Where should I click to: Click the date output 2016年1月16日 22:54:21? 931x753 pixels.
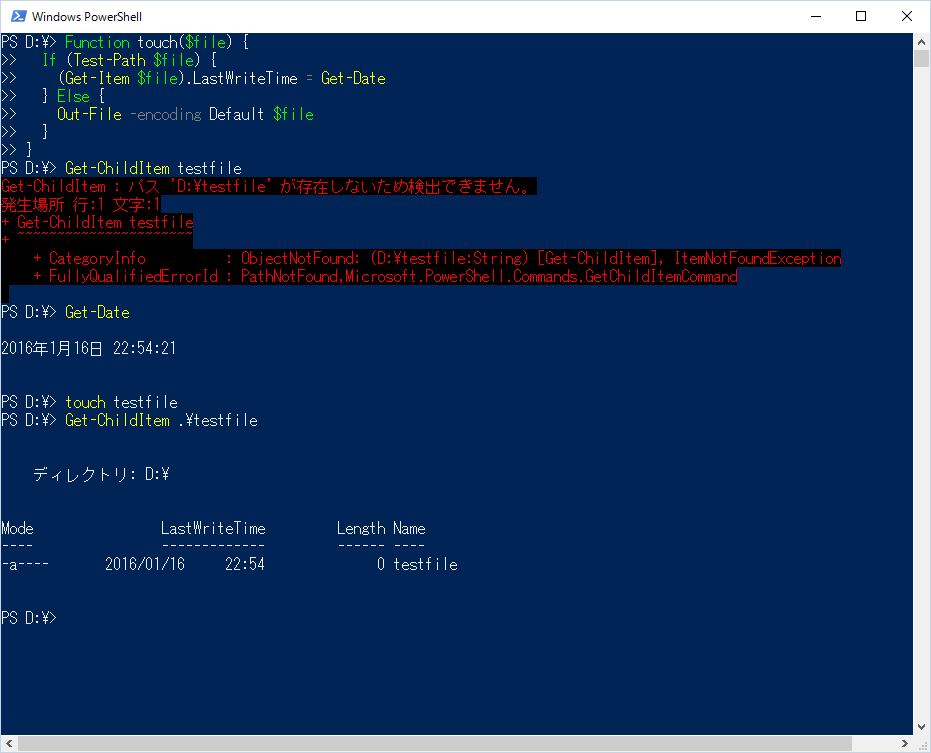tap(89, 348)
